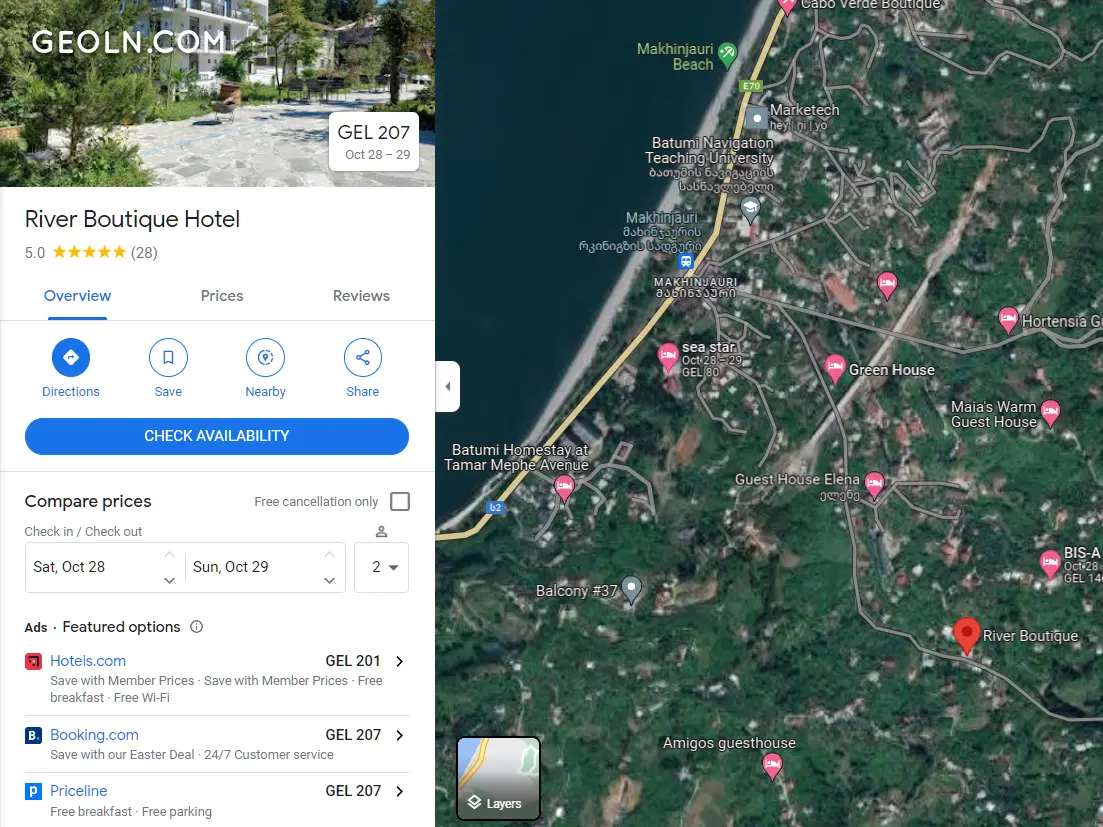The height and width of the screenshot is (827, 1103).
Task: Open the guests count dropdown
Action: [381, 567]
